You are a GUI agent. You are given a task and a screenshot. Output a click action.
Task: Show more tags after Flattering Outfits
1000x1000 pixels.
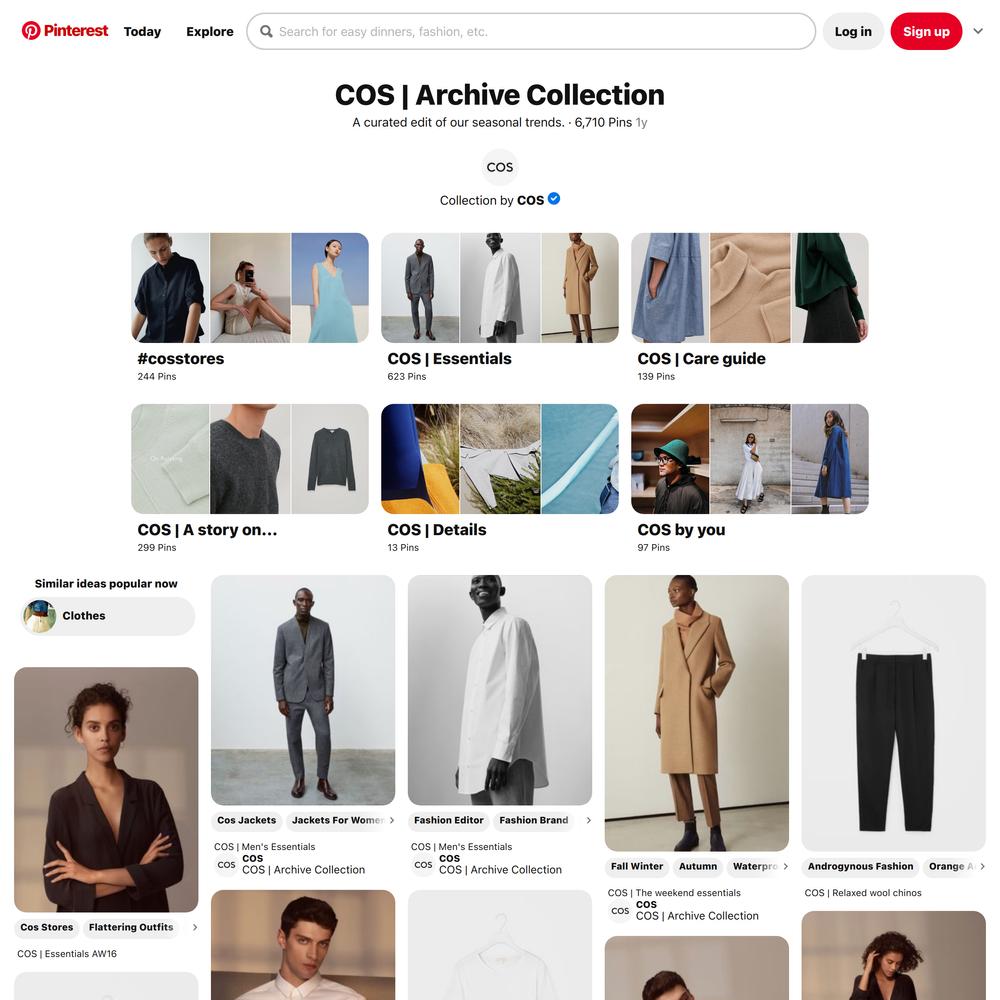click(195, 927)
